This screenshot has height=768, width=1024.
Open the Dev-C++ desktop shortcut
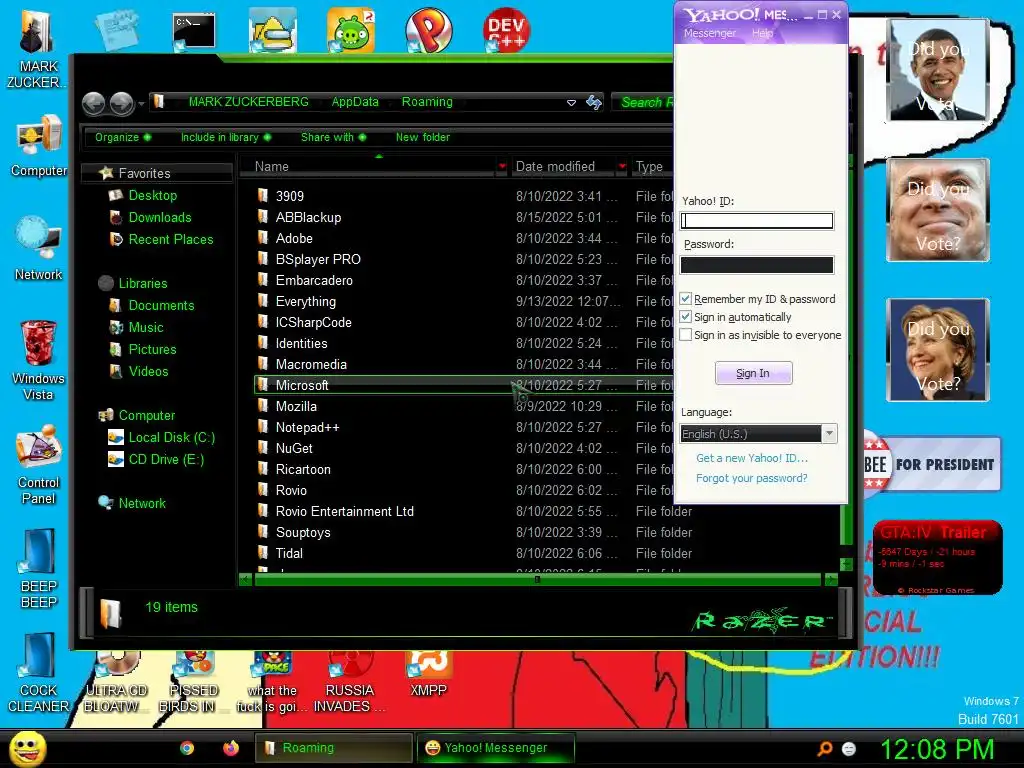coord(506,30)
